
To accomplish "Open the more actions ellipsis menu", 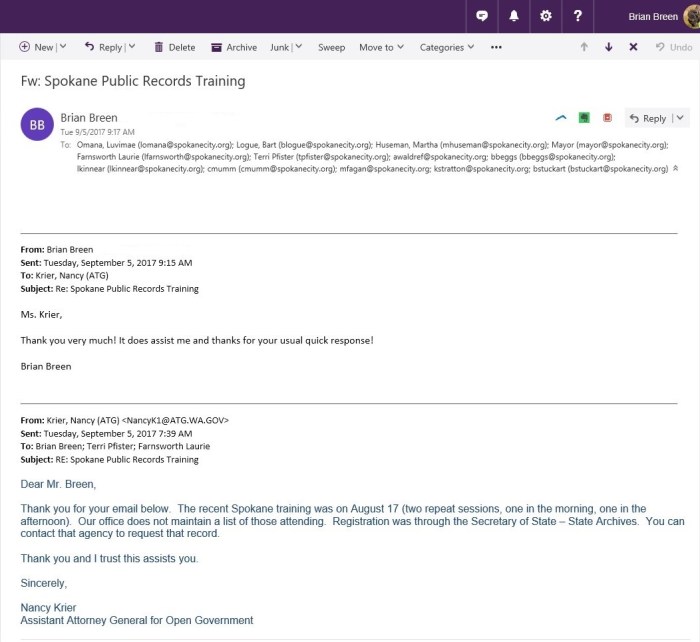I will click(x=496, y=47).
